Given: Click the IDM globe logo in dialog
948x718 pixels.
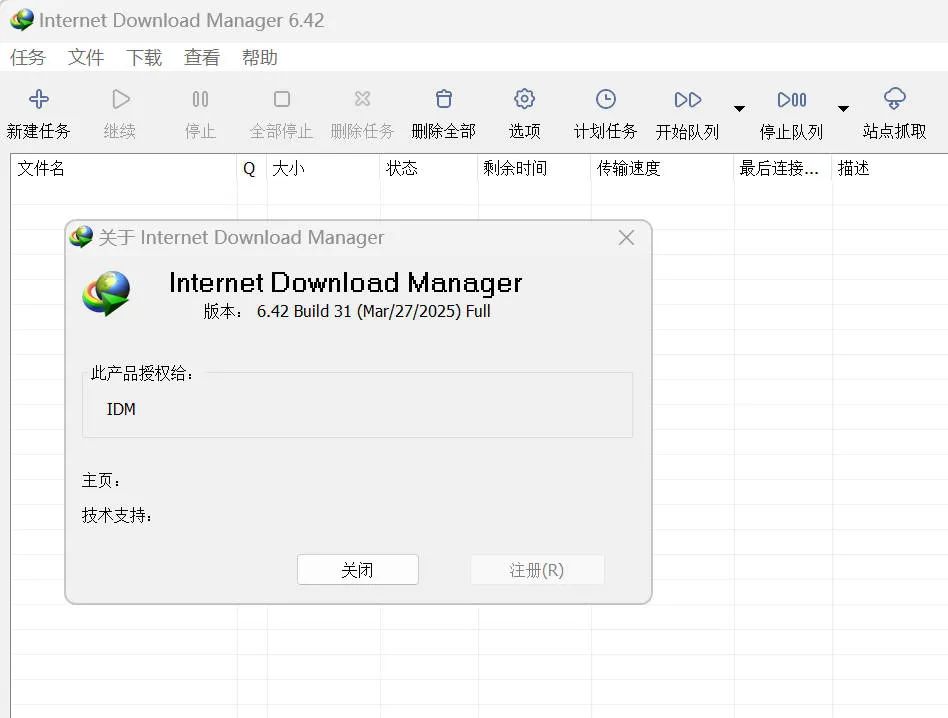Looking at the screenshot, I should [x=106, y=293].
